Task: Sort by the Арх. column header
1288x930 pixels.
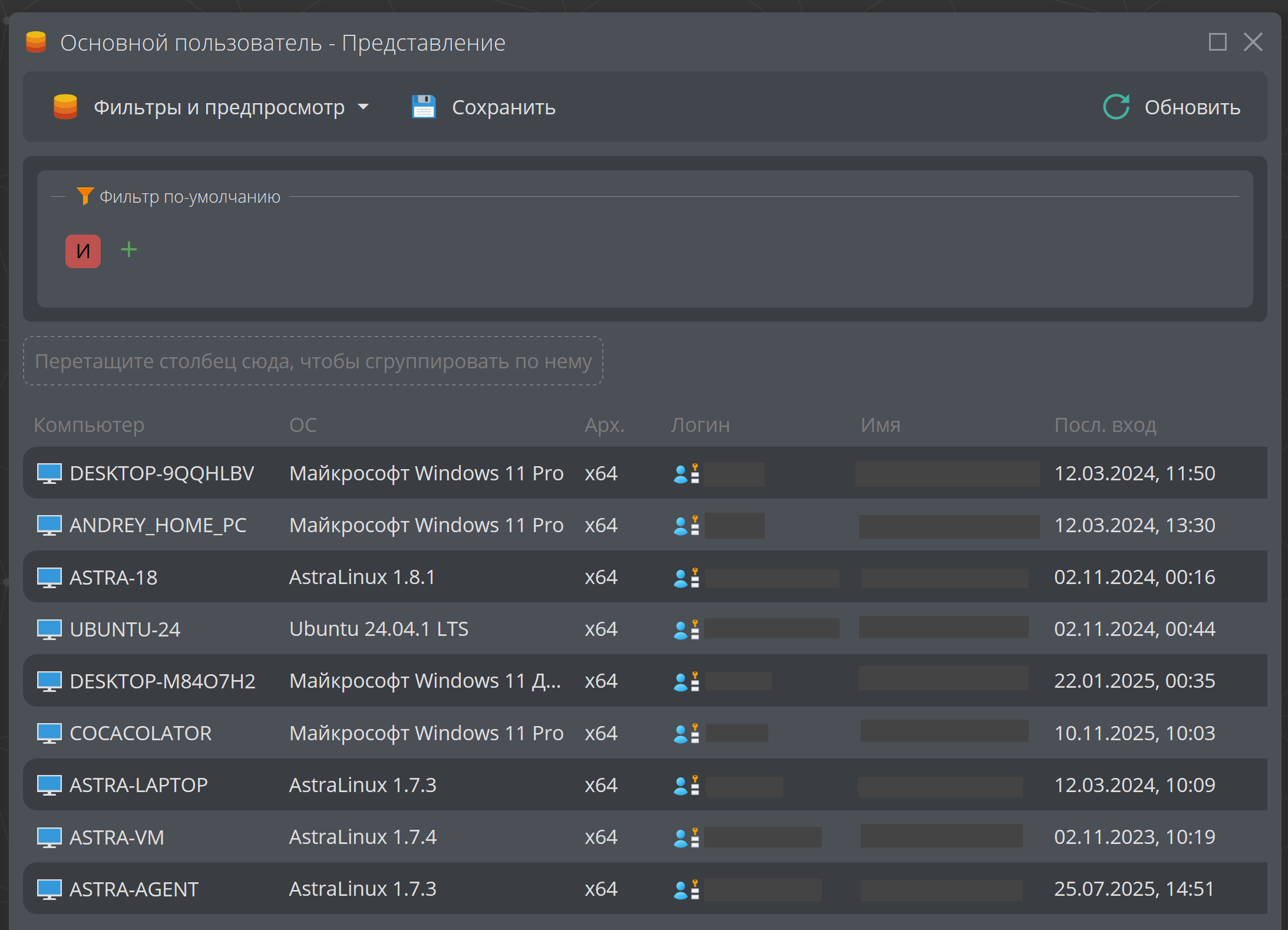Action: point(605,425)
